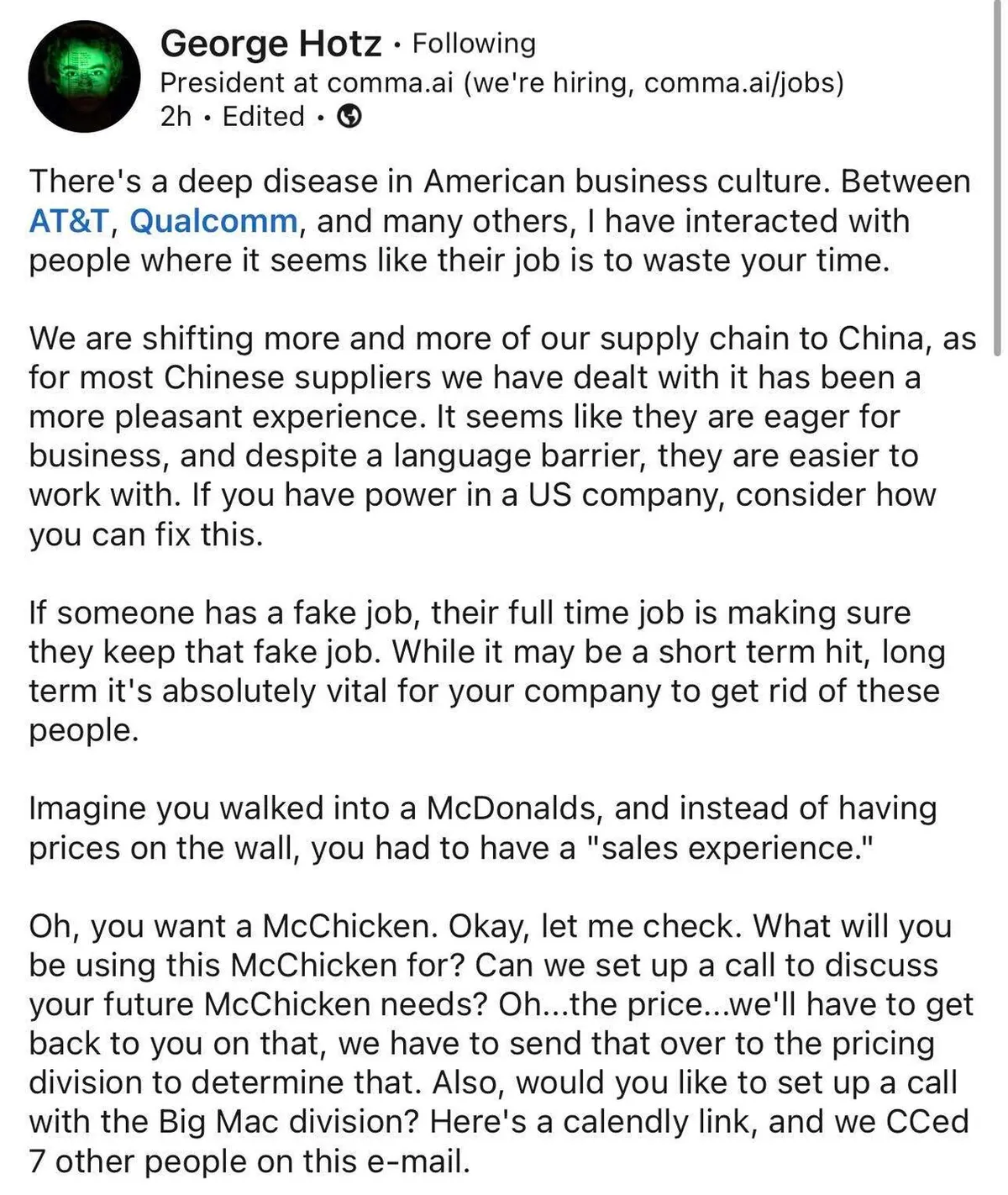The image size is (1008, 1195).
Task: Click the President at comma.ai headline
Action: pos(307,82)
